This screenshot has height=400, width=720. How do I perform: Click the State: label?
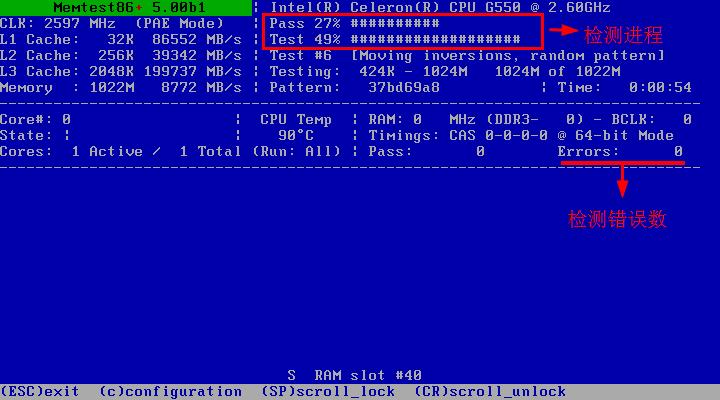coord(26,136)
